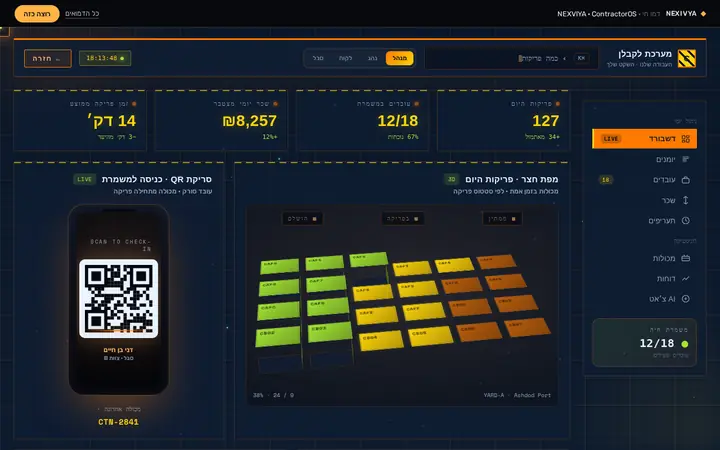
Task: Open דוחות reports chart icon
Action: point(686,278)
